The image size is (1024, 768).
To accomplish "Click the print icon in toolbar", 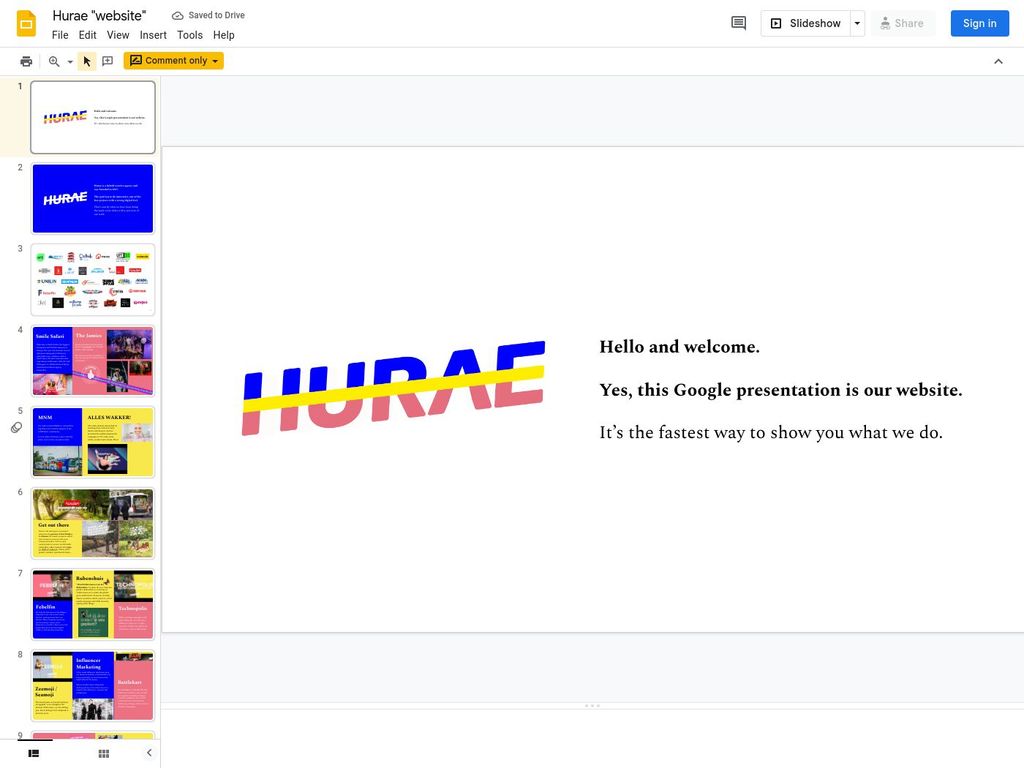I will click(26, 61).
